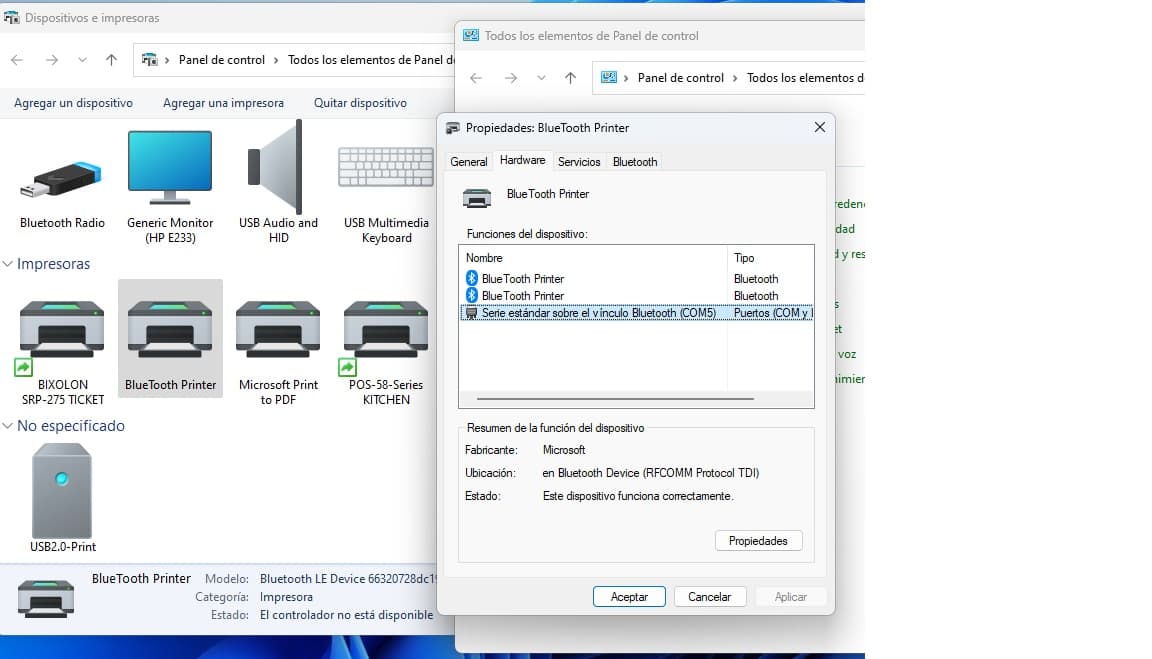Switch to the Bluetooth tab

coord(635,162)
